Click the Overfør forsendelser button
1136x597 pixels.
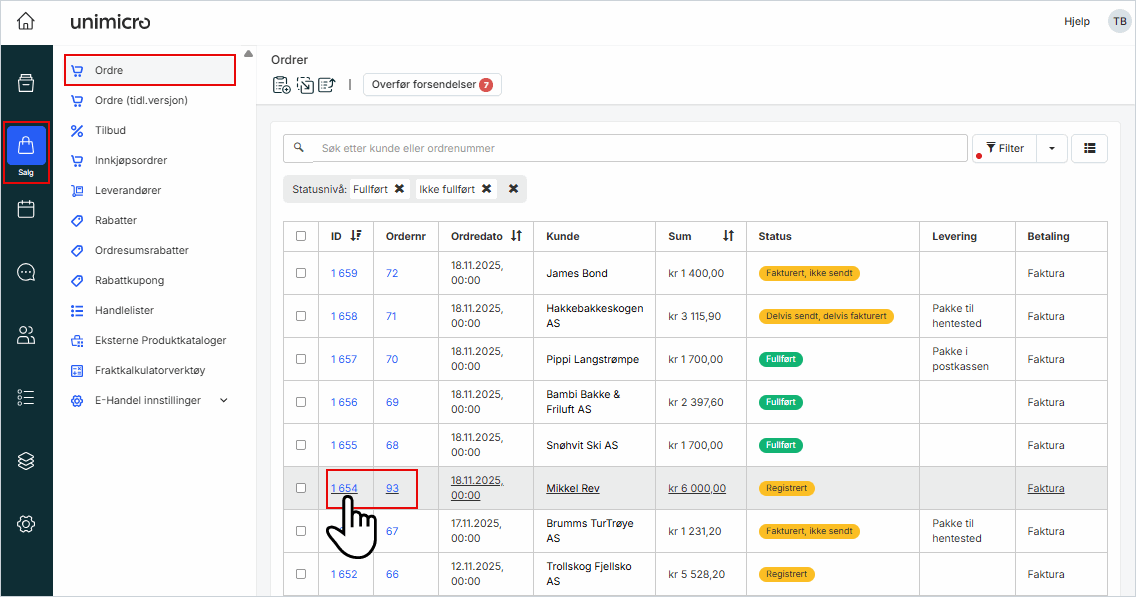pos(431,85)
